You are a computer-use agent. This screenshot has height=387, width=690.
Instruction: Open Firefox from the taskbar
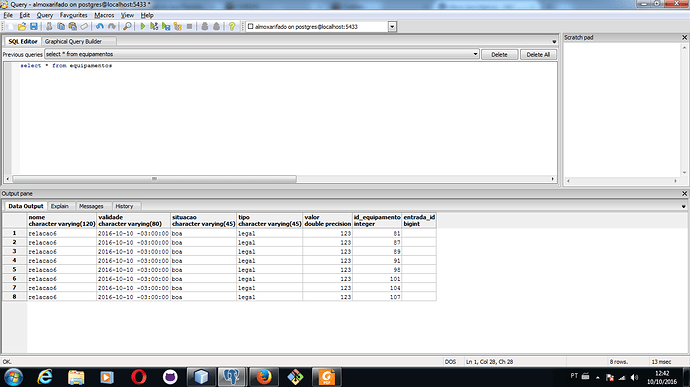pos(264,377)
